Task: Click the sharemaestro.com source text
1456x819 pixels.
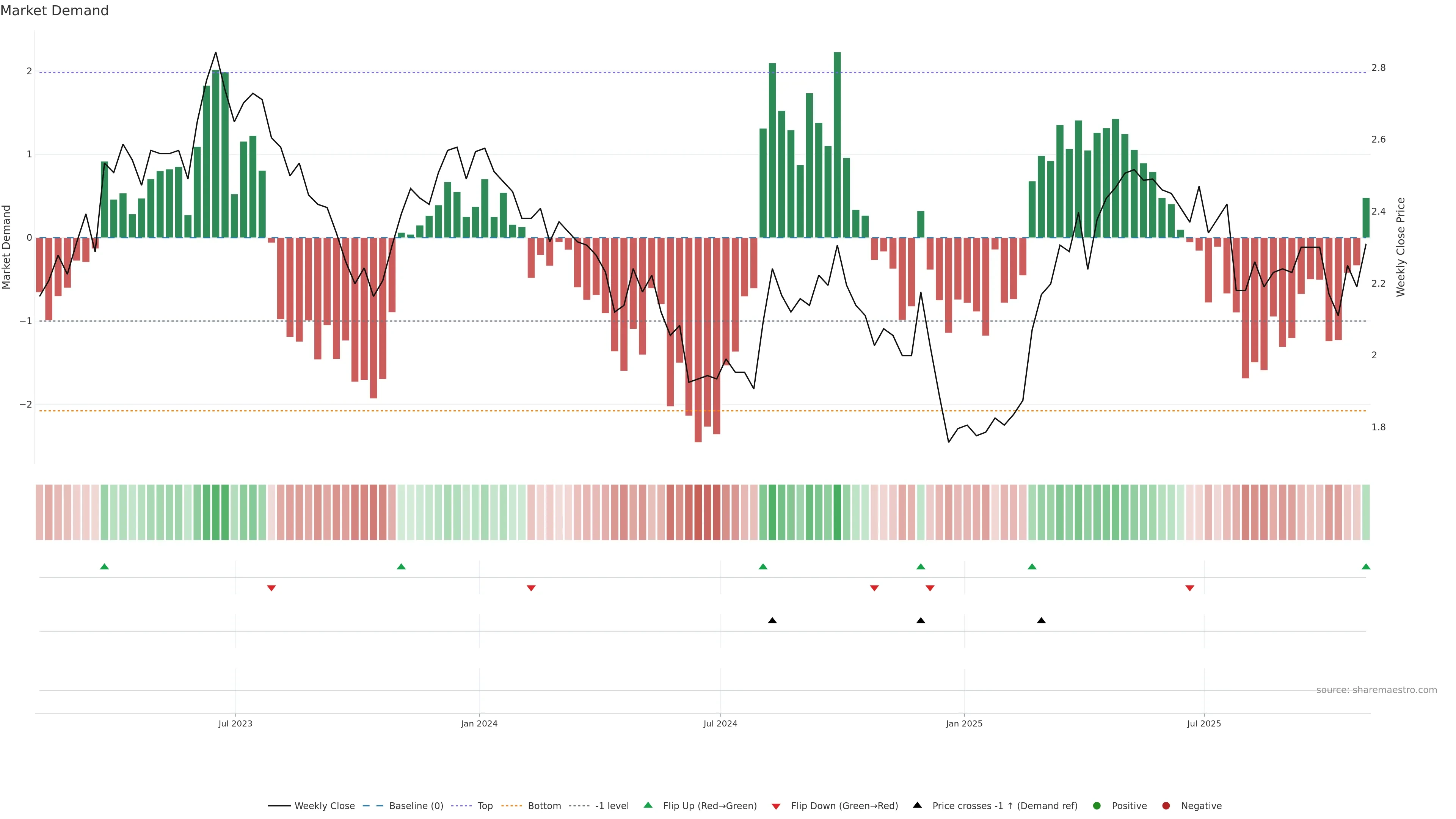Action: tap(1376, 690)
